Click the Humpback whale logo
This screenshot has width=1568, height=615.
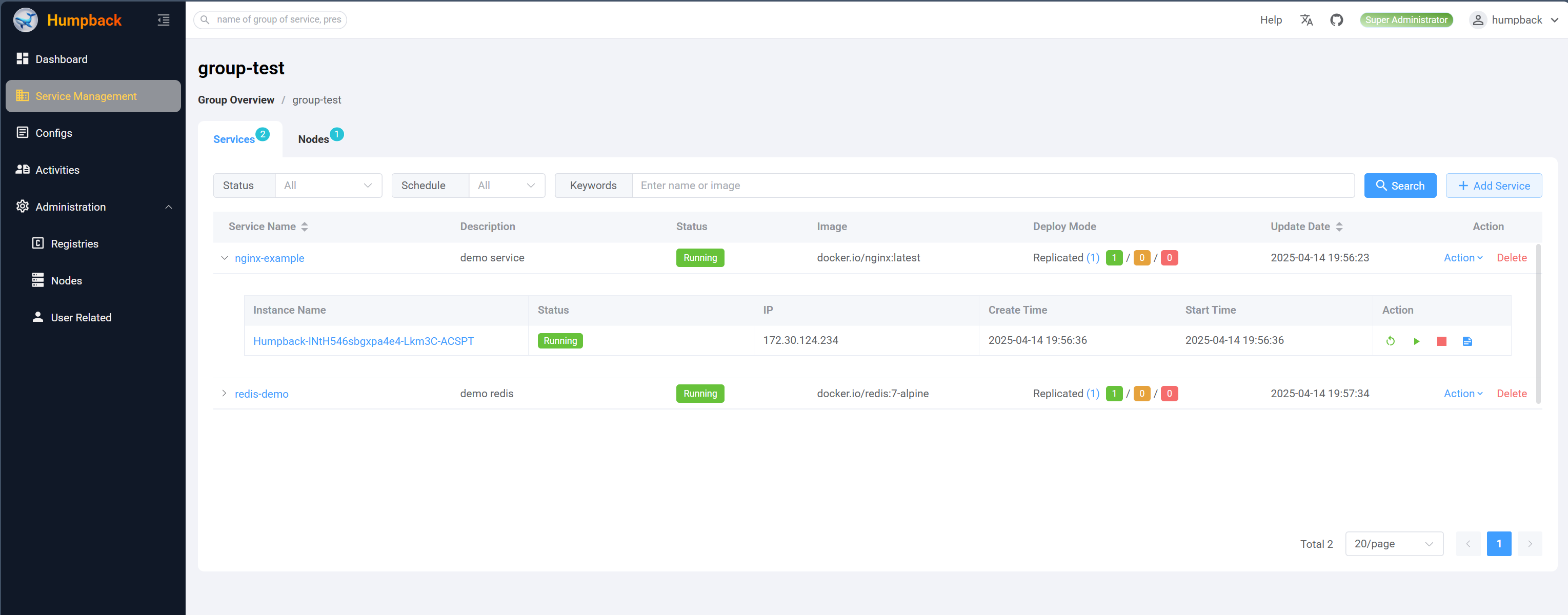tap(26, 20)
